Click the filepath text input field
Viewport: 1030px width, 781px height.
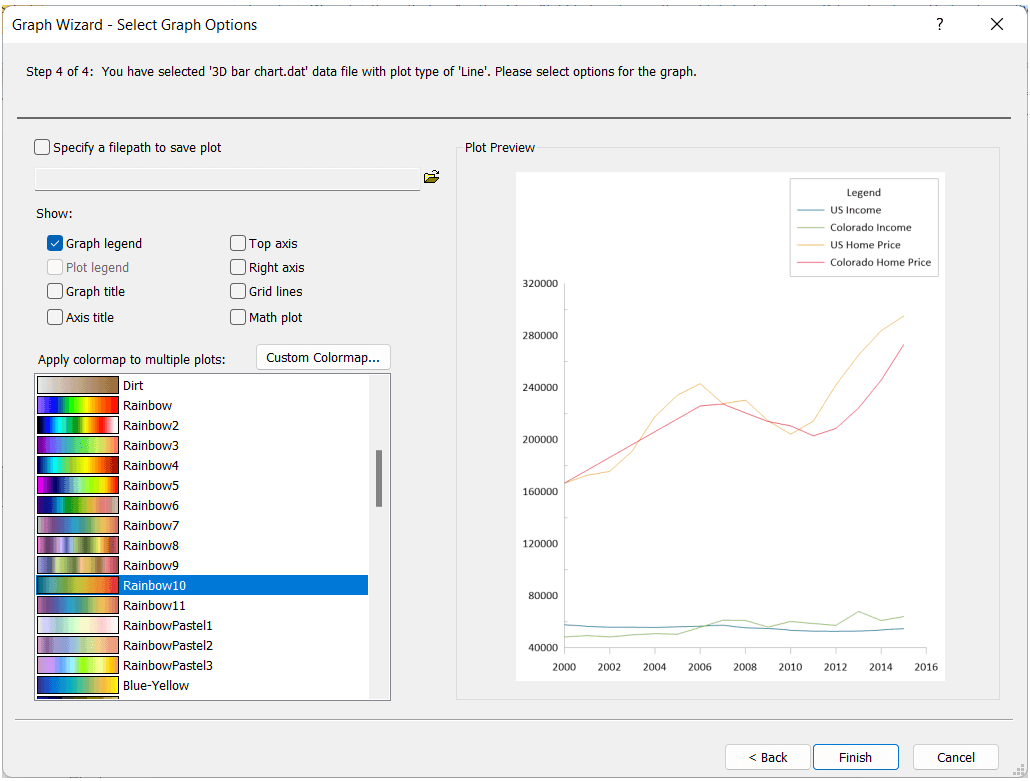227,178
